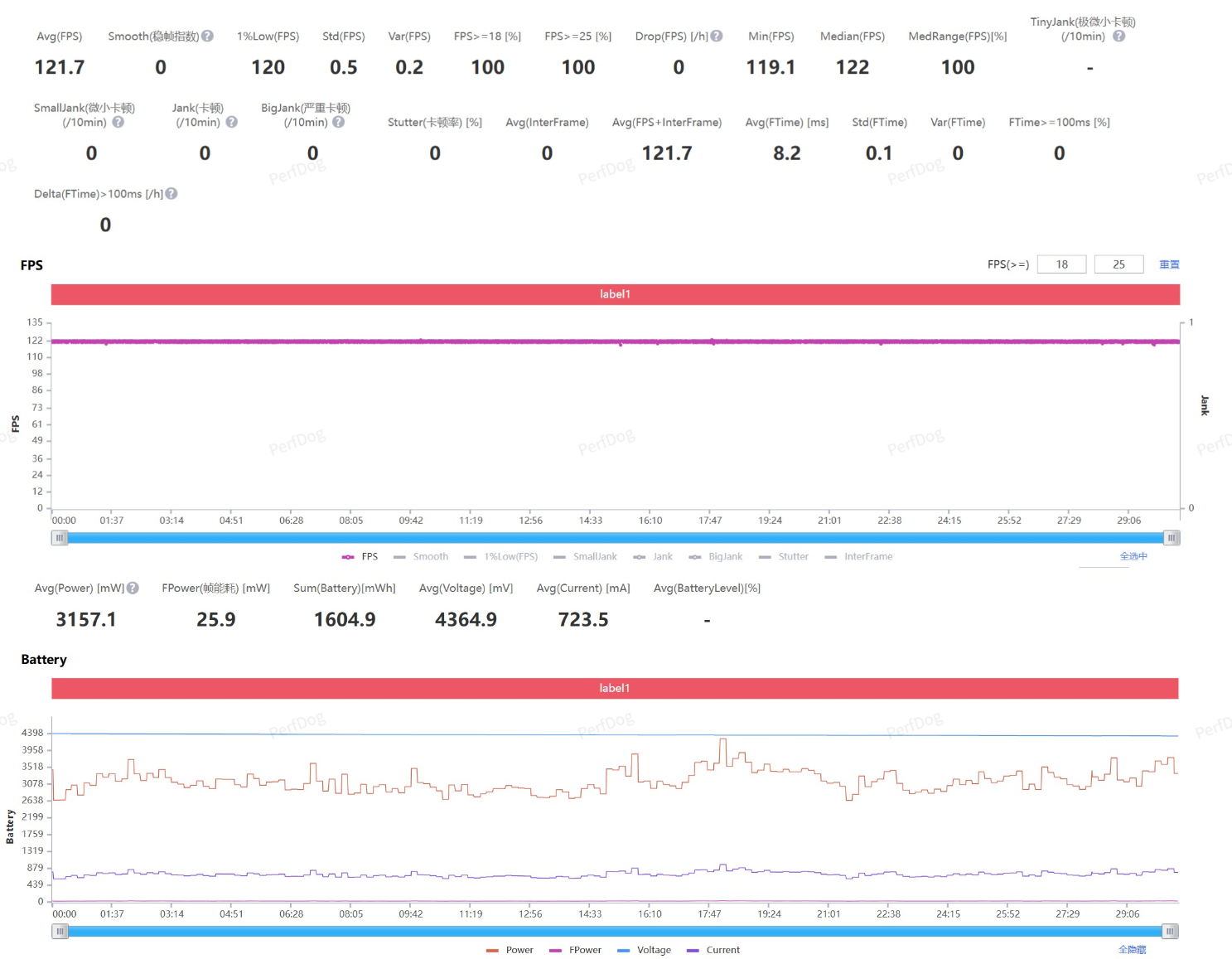Grab left handle of FPS time slider
The image size is (1232, 959).
tap(60, 538)
